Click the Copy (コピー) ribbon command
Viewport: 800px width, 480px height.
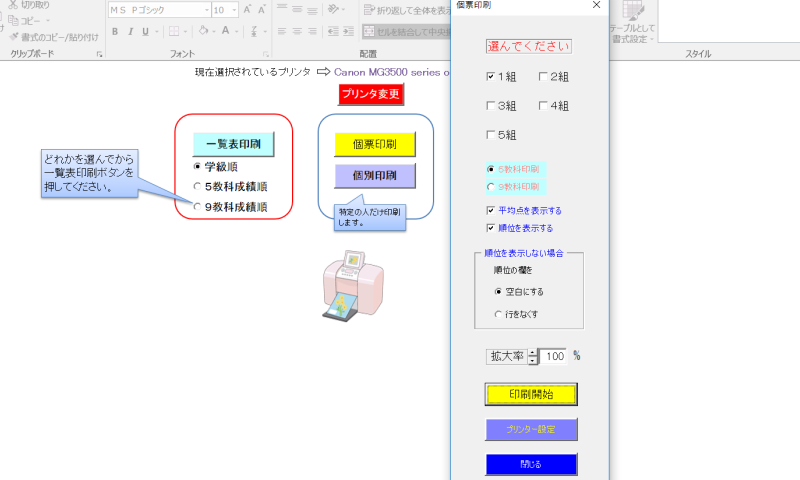[24, 20]
